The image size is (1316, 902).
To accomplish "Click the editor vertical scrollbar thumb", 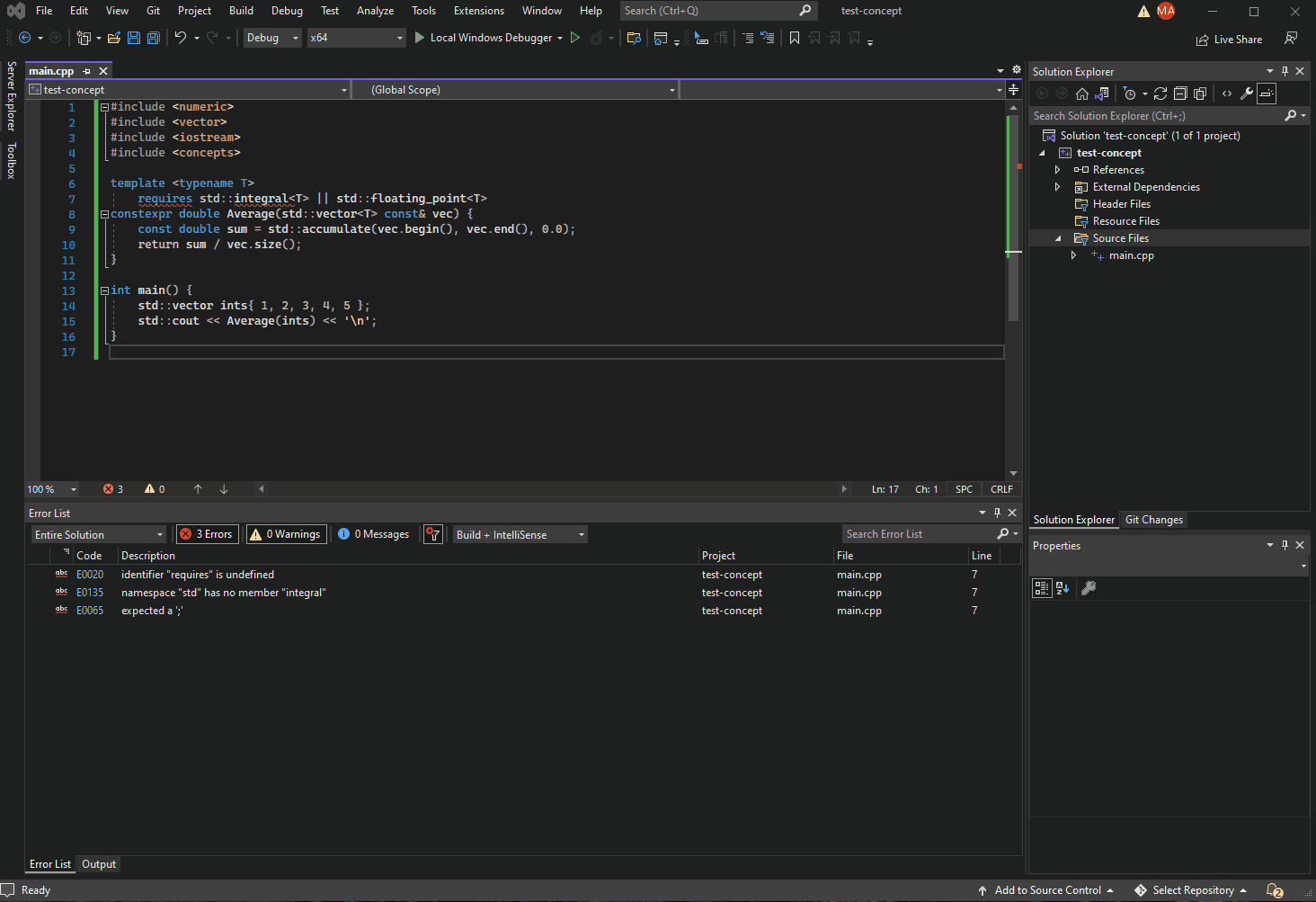I will pos(1013,219).
